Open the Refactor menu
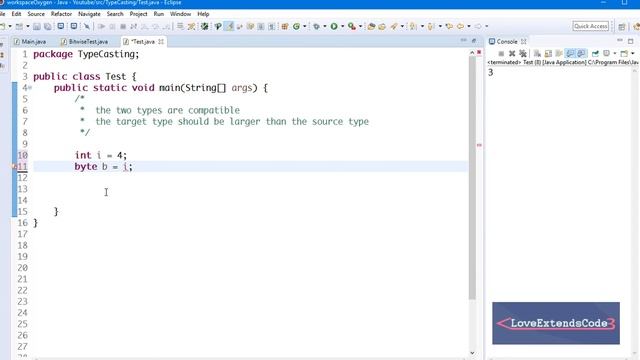 tap(61, 14)
